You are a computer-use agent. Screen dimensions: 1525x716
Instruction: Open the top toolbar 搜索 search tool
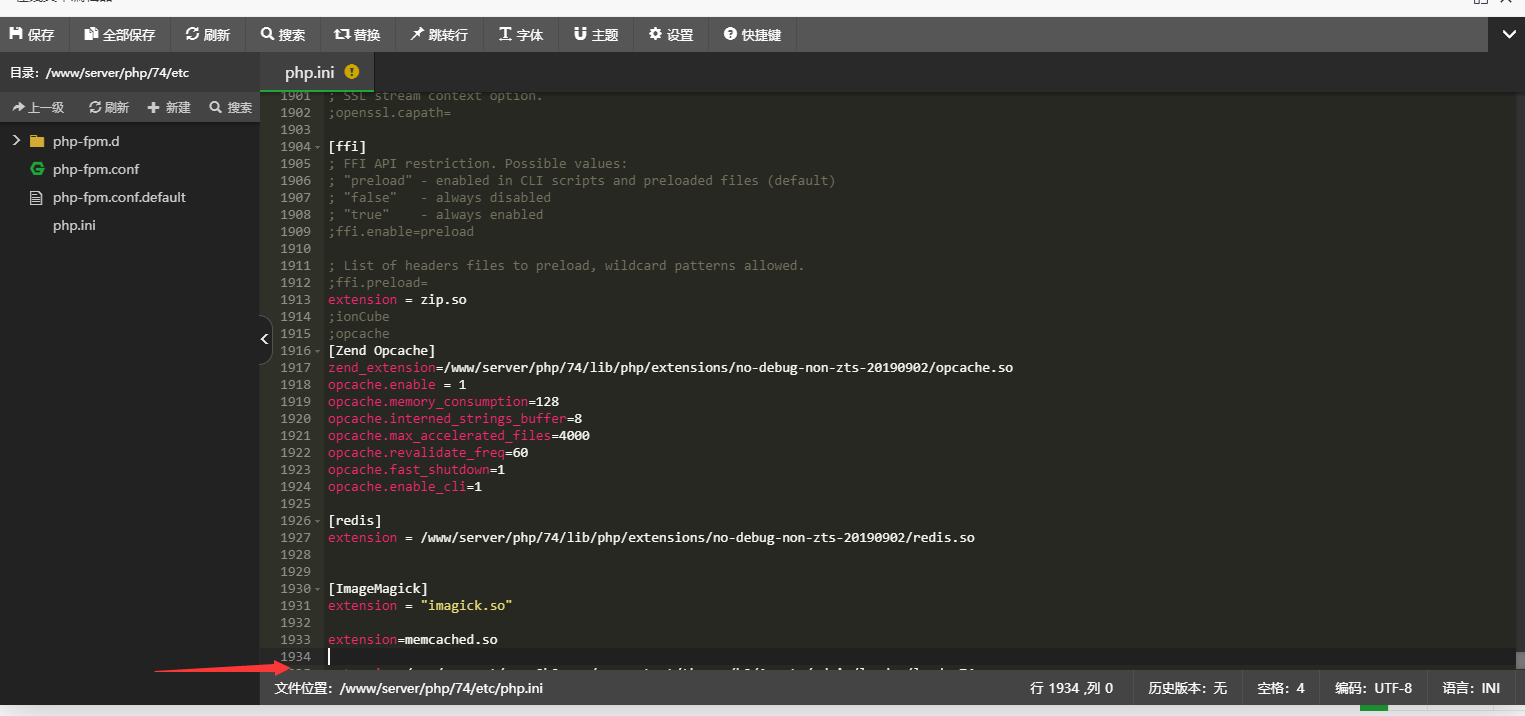click(x=283, y=35)
